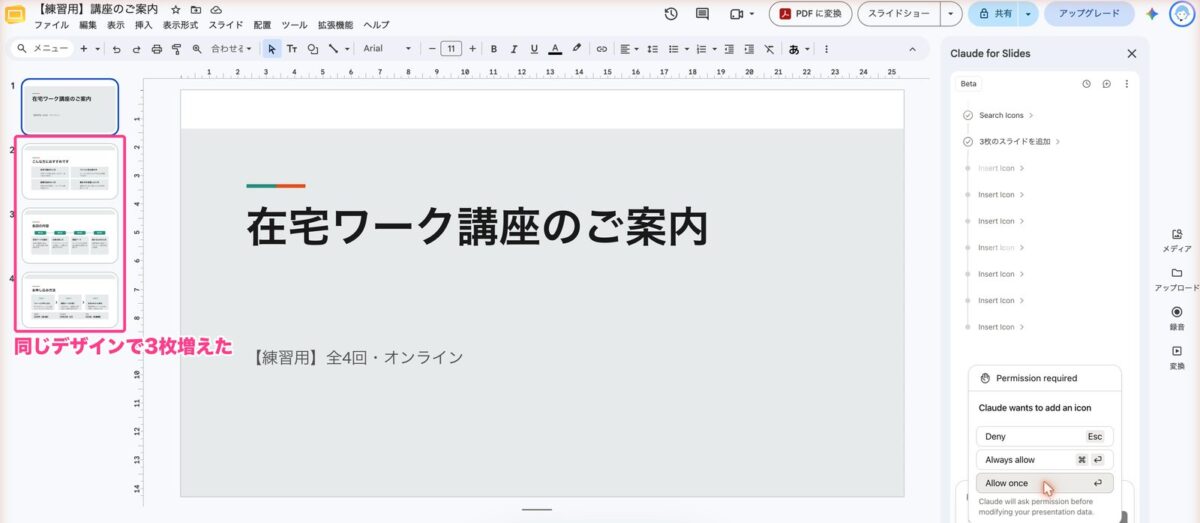Click the アップグレード button

click(1089, 14)
